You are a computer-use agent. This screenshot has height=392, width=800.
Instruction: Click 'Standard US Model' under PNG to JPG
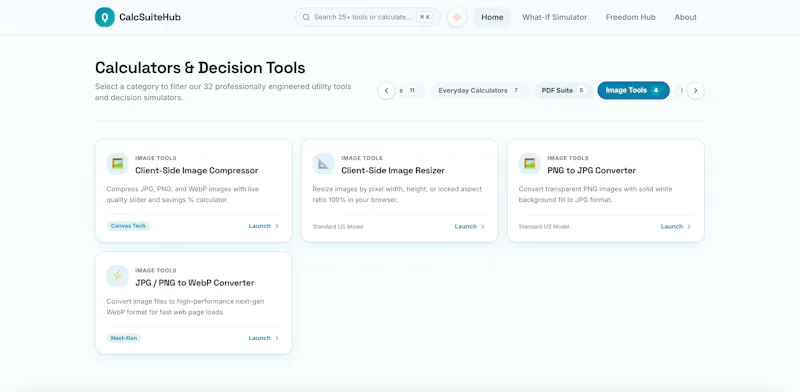[544, 227]
